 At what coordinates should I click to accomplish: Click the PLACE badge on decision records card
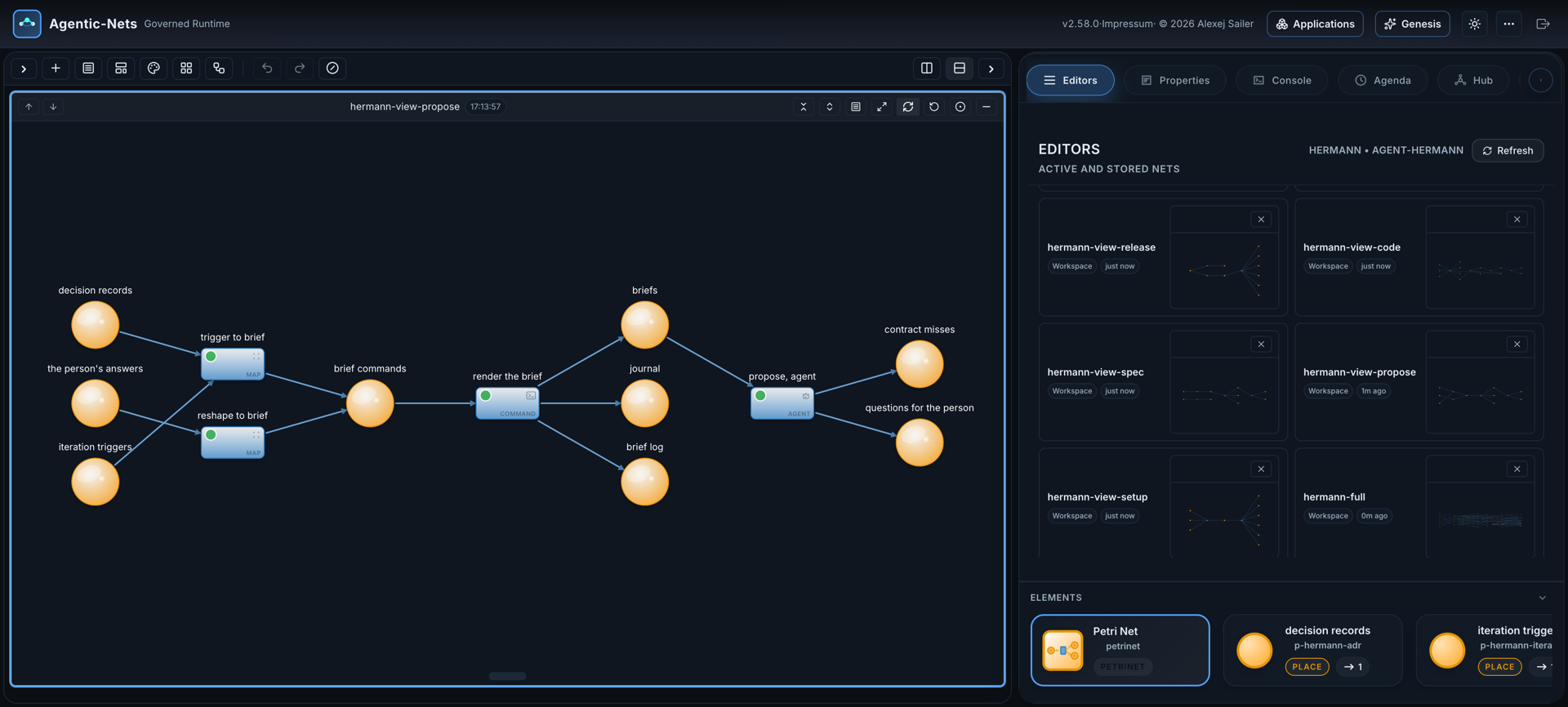click(x=1307, y=667)
